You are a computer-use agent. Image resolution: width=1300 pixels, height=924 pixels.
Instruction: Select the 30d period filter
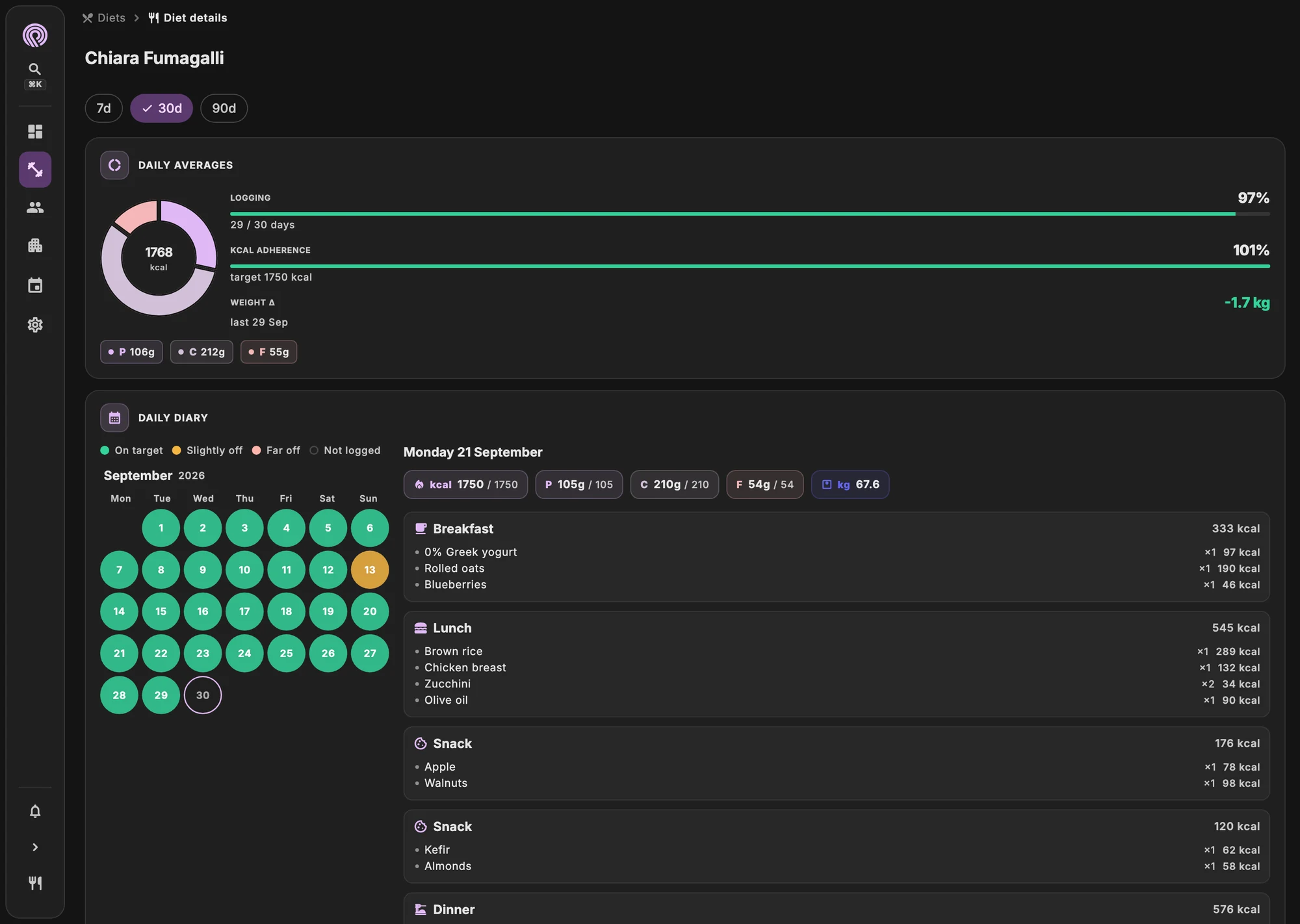(162, 108)
